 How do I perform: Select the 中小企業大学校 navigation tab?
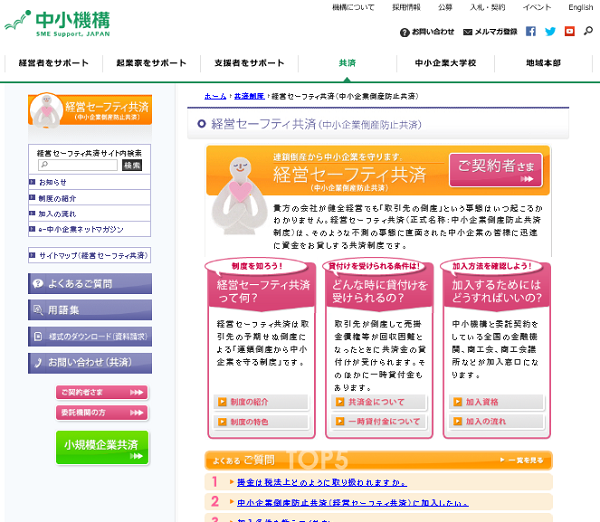(x=445, y=63)
